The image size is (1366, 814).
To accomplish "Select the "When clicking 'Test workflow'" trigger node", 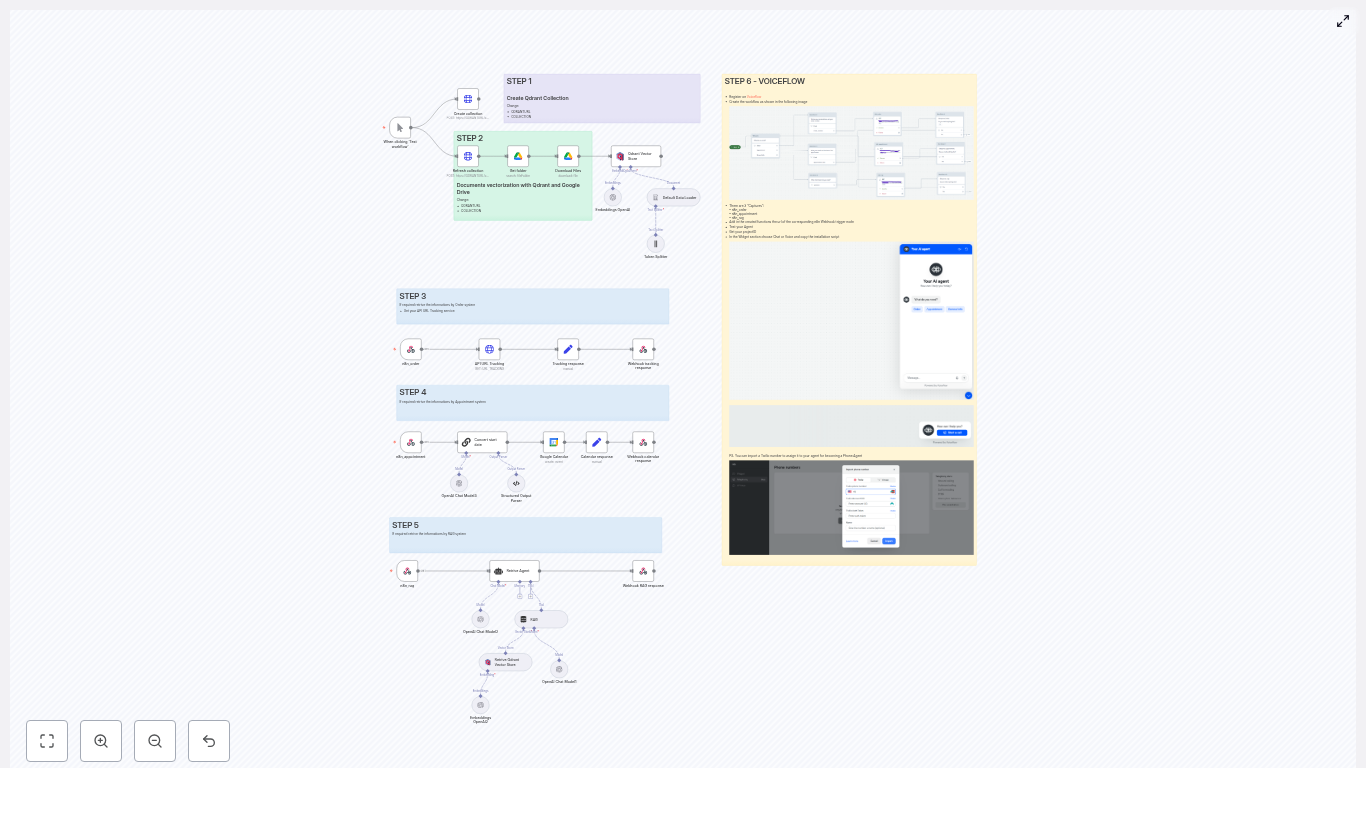I will (x=401, y=128).
